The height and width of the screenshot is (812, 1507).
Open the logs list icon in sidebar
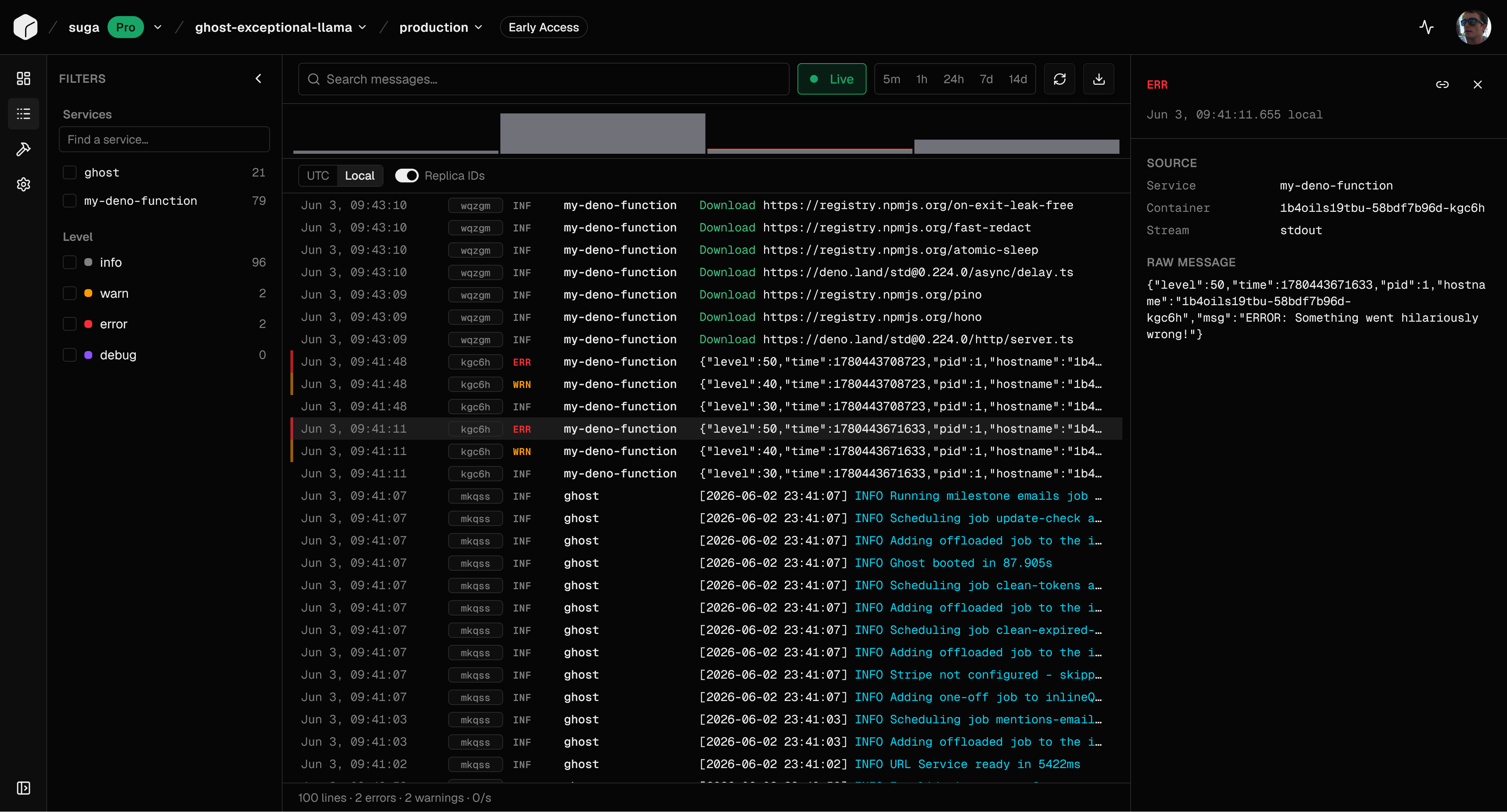coord(24,113)
